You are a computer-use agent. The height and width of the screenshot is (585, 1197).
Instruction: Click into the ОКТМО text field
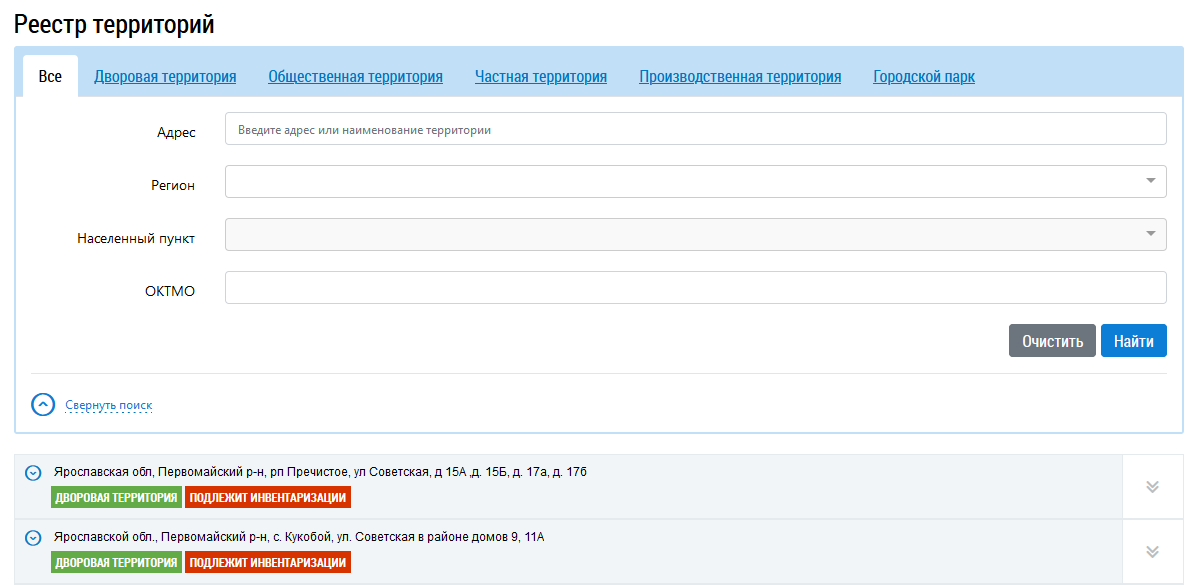click(x=695, y=287)
